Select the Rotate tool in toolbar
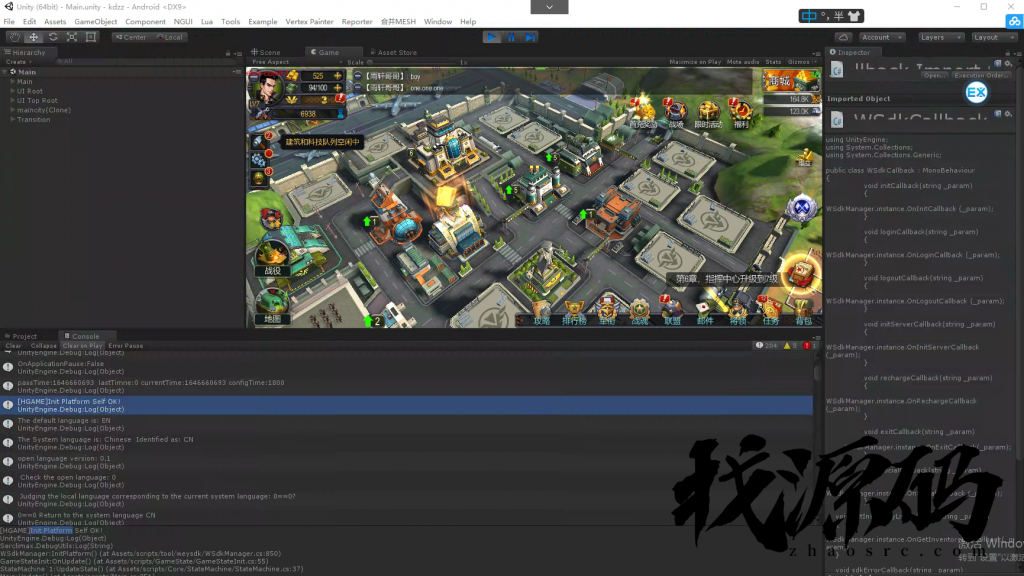Viewport: 1024px width, 576px height. (x=53, y=37)
